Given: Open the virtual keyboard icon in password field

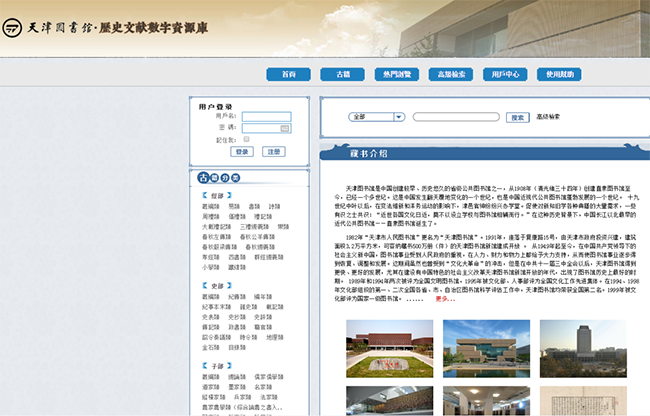Looking at the screenshot, I should [285, 128].
